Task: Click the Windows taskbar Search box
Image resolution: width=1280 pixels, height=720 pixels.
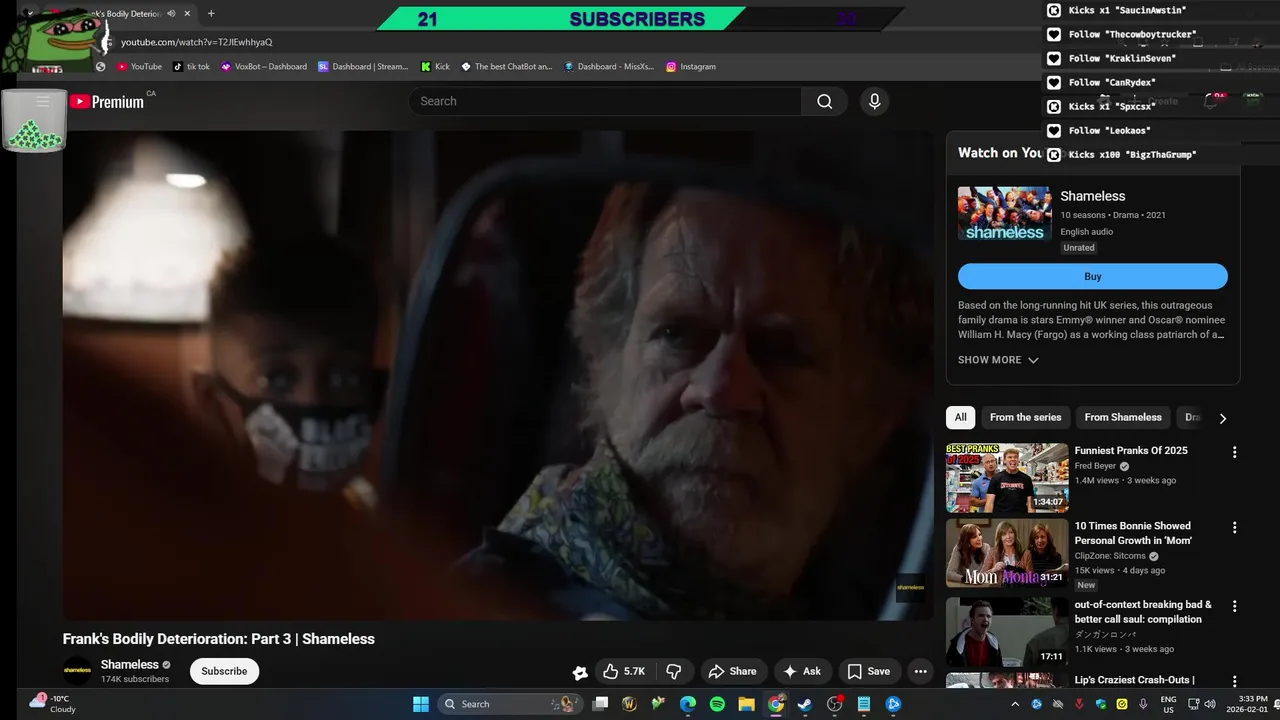Action: pyautogui.click(x=510, y=704)
